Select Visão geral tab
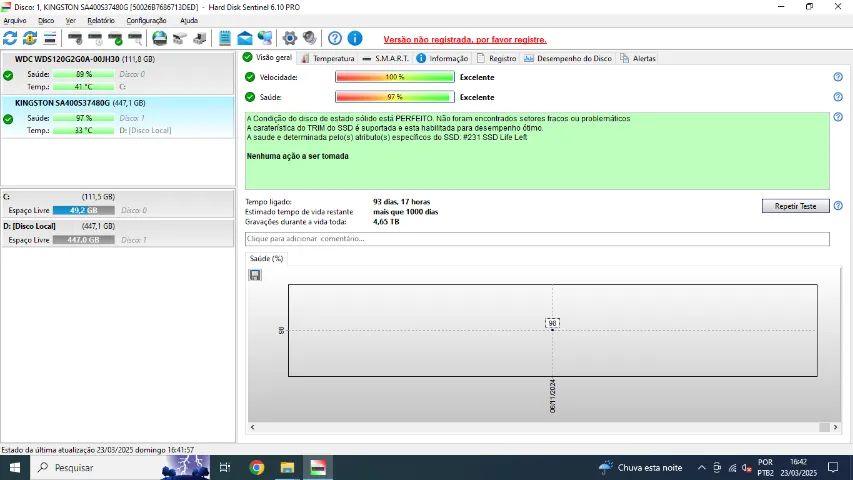 coord(268,57)
